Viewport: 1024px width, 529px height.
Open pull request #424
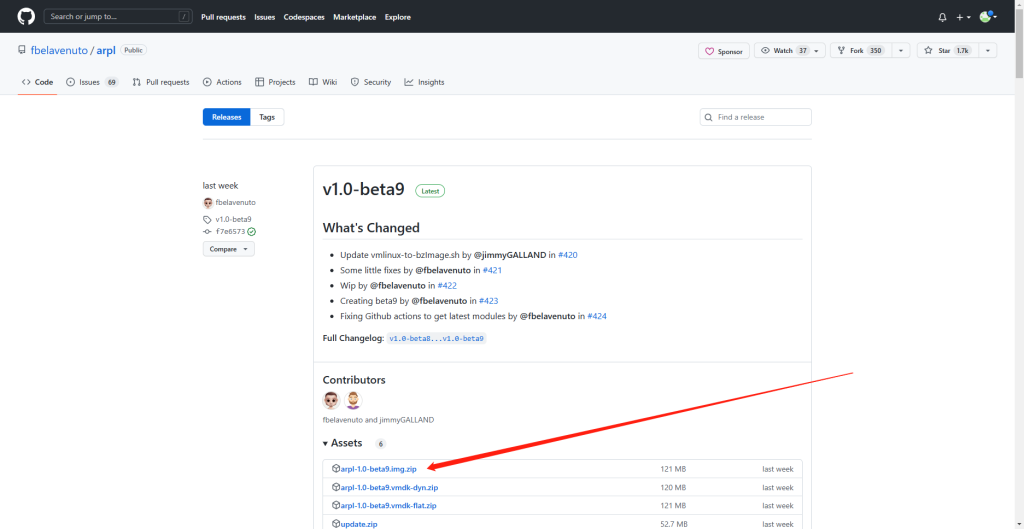(597, 316)
